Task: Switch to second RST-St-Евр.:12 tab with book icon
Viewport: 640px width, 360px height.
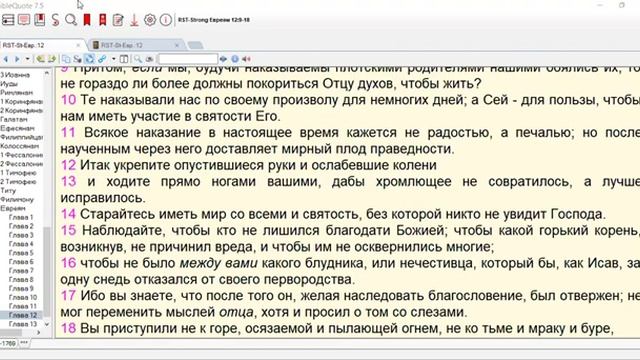Action: tap(122, 45)
